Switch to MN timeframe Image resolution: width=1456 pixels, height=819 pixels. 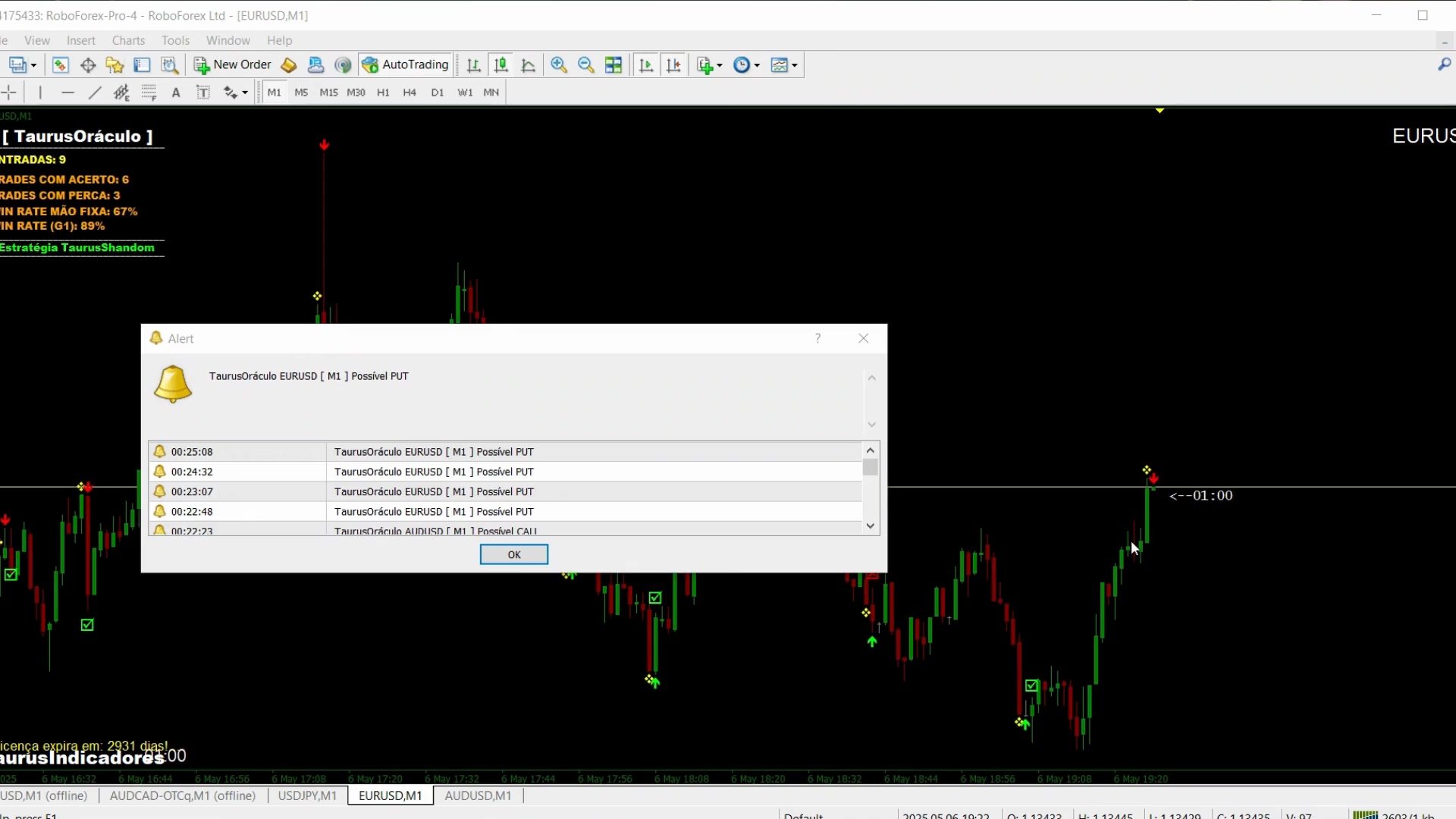click(491, 93)
